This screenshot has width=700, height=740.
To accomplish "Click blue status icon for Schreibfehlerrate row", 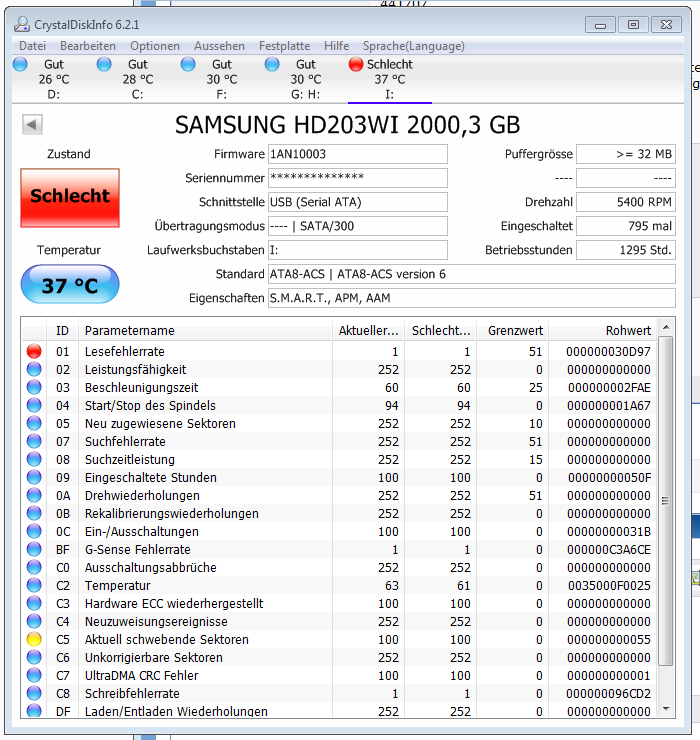I will coord(34,693).
